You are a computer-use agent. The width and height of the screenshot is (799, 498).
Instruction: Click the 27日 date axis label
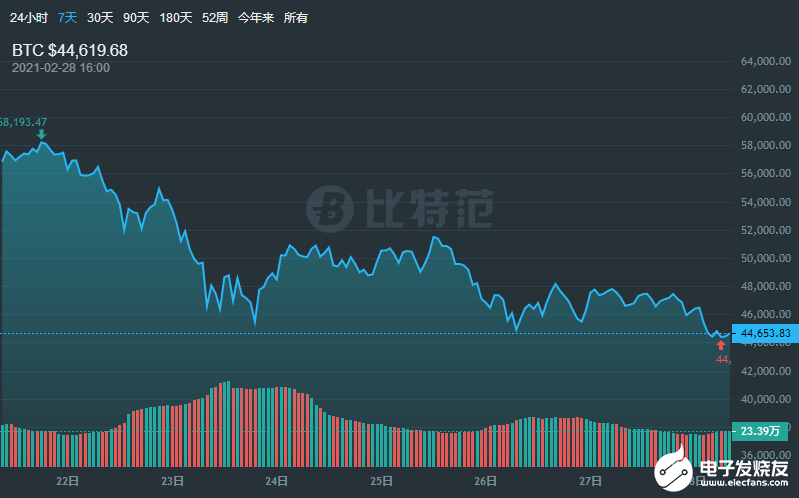click(590, 481)
